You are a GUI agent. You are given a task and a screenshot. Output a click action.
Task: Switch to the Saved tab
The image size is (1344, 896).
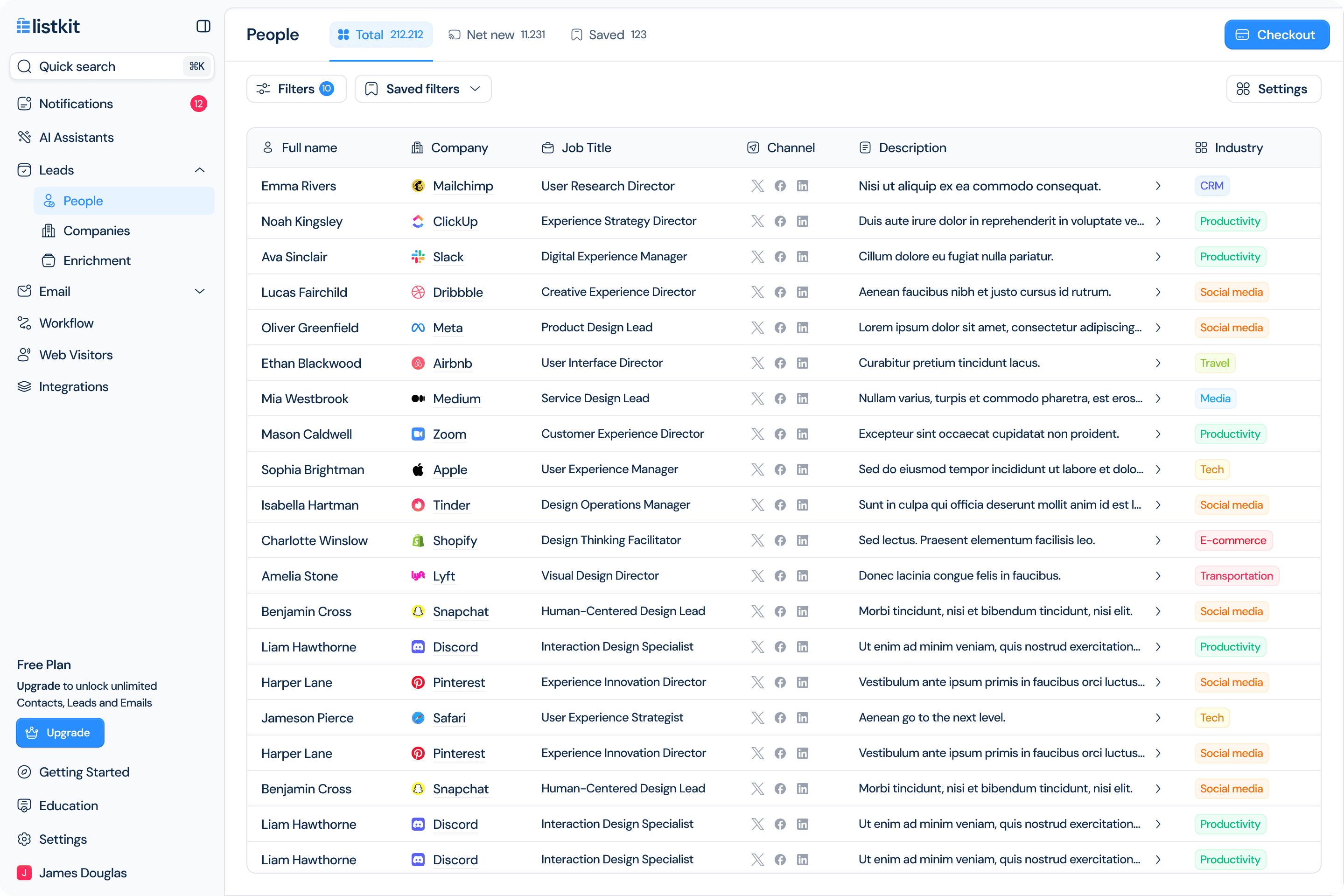609,35
